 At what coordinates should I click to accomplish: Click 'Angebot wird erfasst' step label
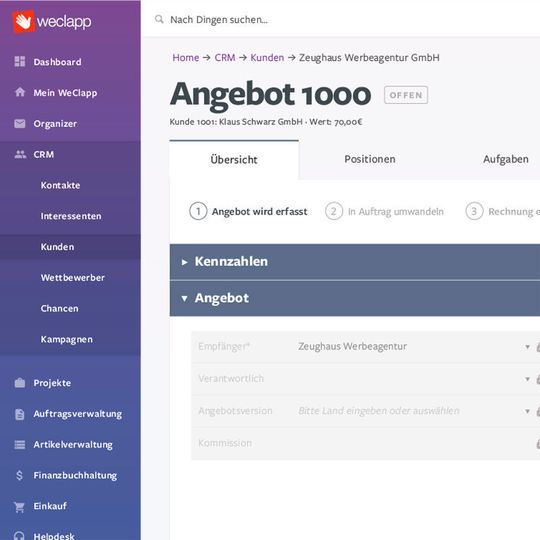pyautogui.click(x=259, y=211)
